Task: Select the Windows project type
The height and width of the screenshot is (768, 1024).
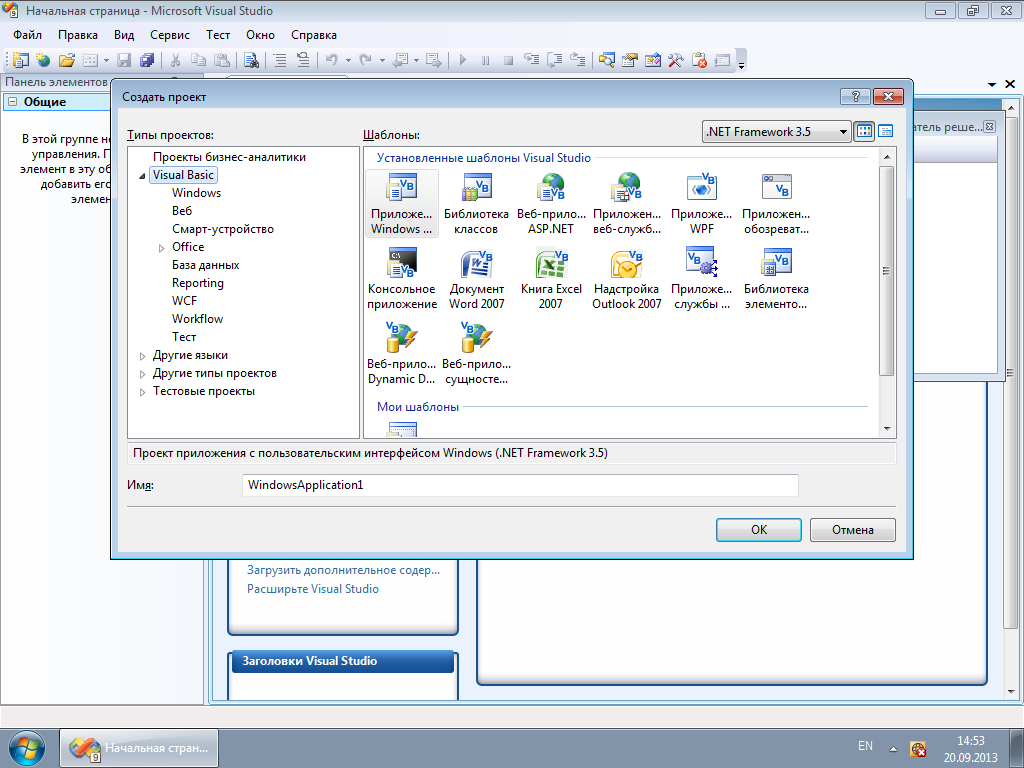Action: tap(197, 193)
